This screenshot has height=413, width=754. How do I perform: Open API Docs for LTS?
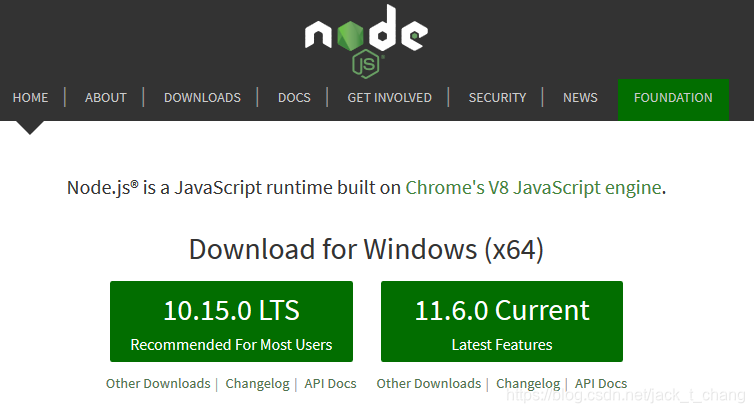click(x=330, y=384)
